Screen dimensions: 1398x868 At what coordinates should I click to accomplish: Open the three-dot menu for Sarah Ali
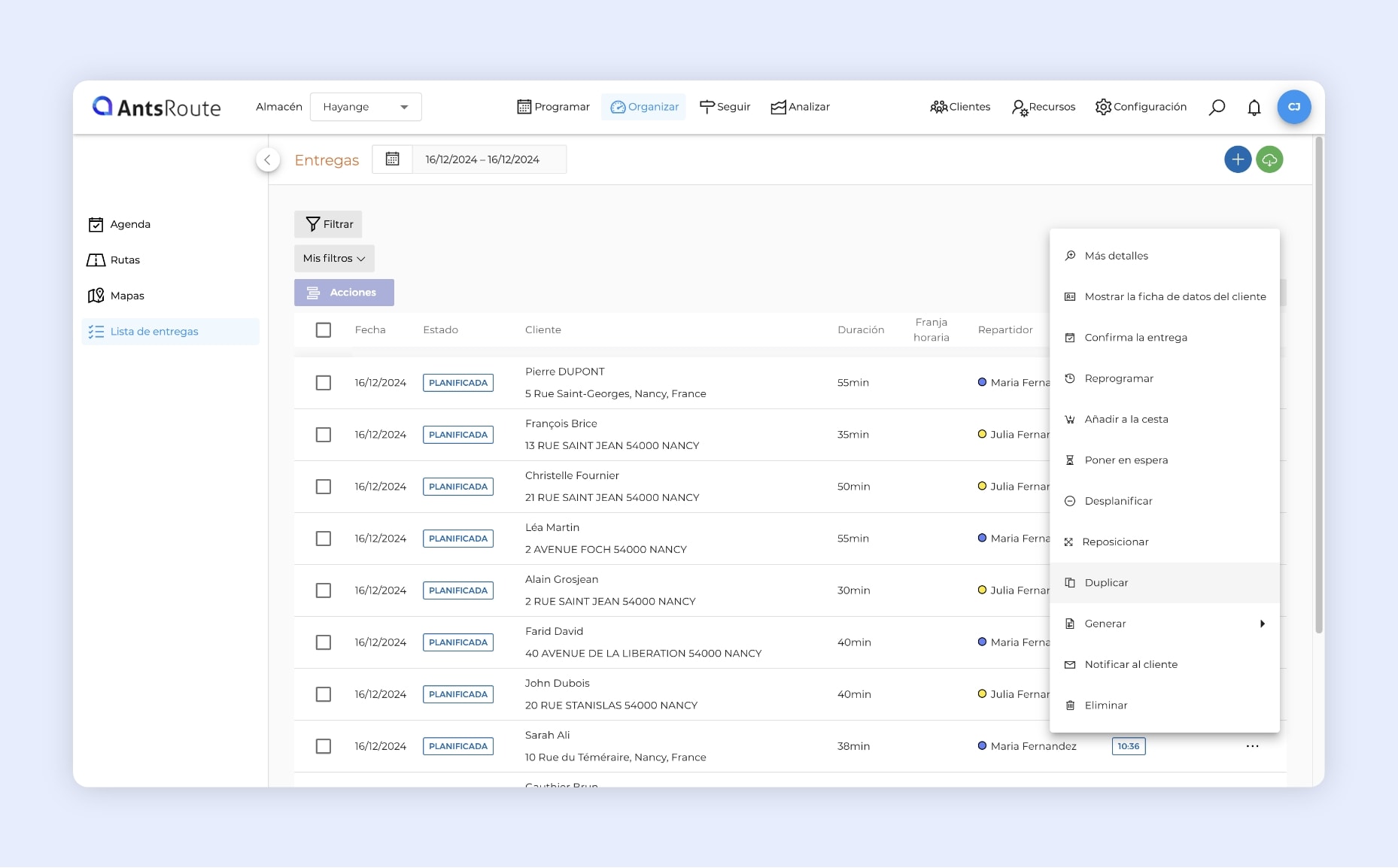pyautogui.click(x=1252, y=746)
